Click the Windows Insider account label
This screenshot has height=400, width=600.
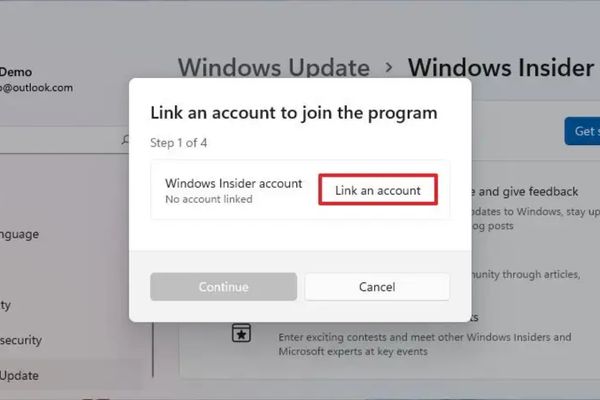point(233,183)
